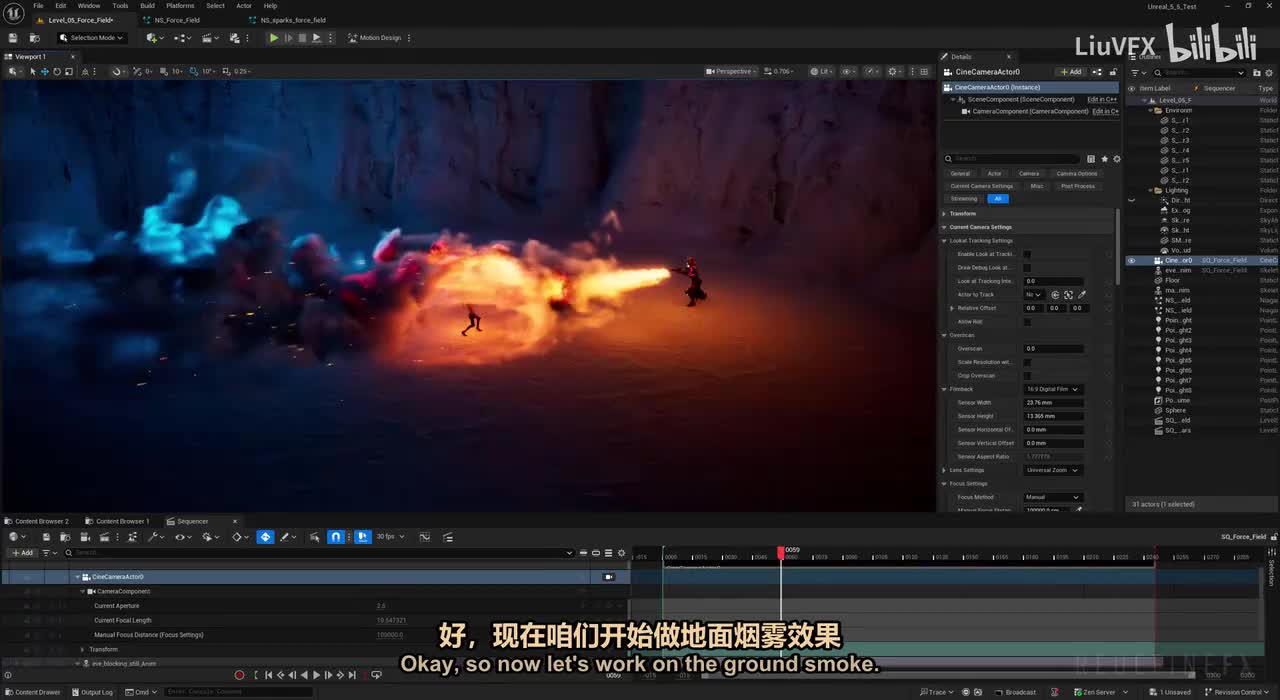Enable the Allow Roll checkbox
Viewport: 1280px width, 700px height.
(1027, 322)
